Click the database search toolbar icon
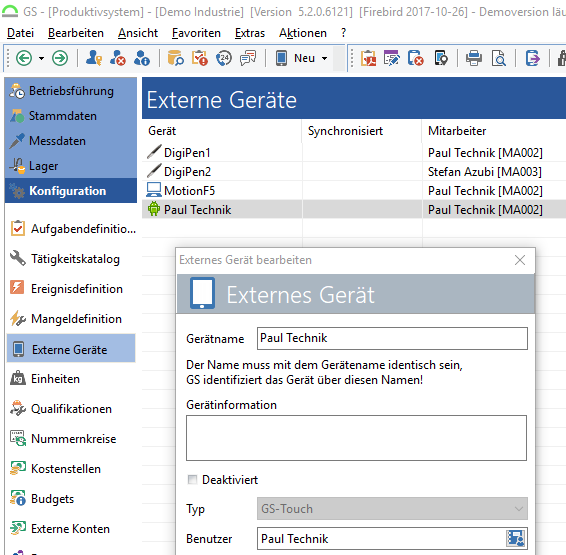Screen dimensions: 566x555 tap(175, 58)
